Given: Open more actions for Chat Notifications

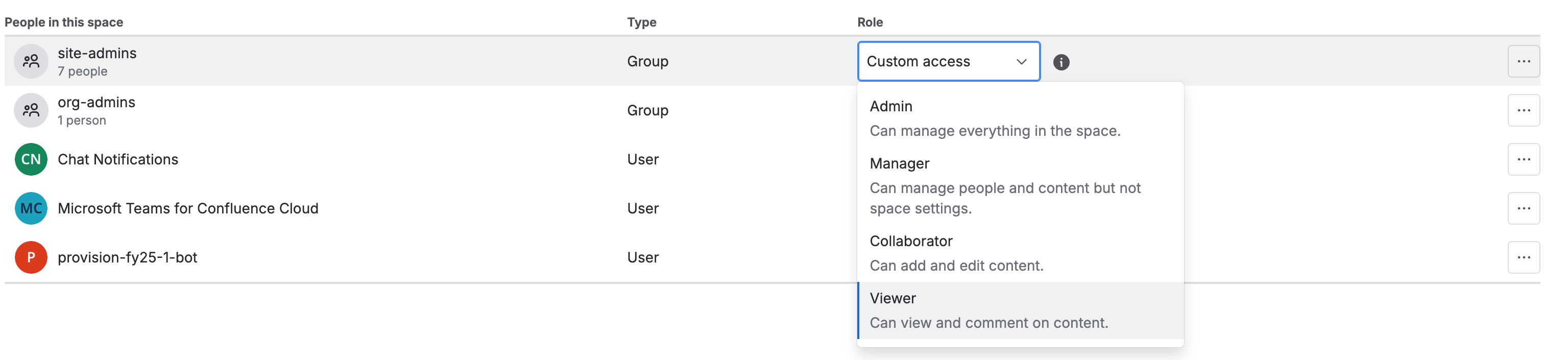Looking at the screenshot, I should pos(1524,160).
